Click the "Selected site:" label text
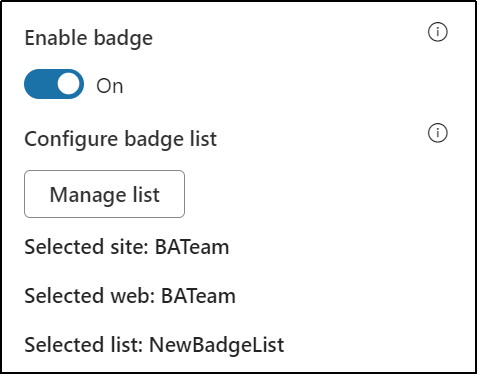This screenshot has width=478, height=375. [86, 247]
